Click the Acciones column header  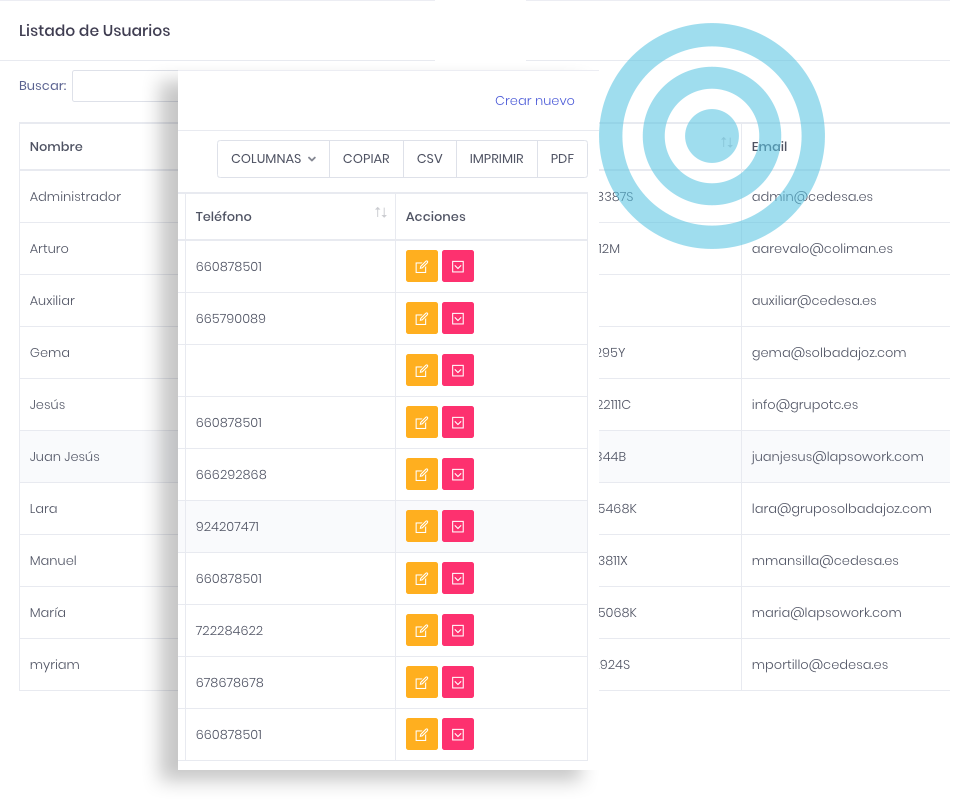[x=435, y=217]
